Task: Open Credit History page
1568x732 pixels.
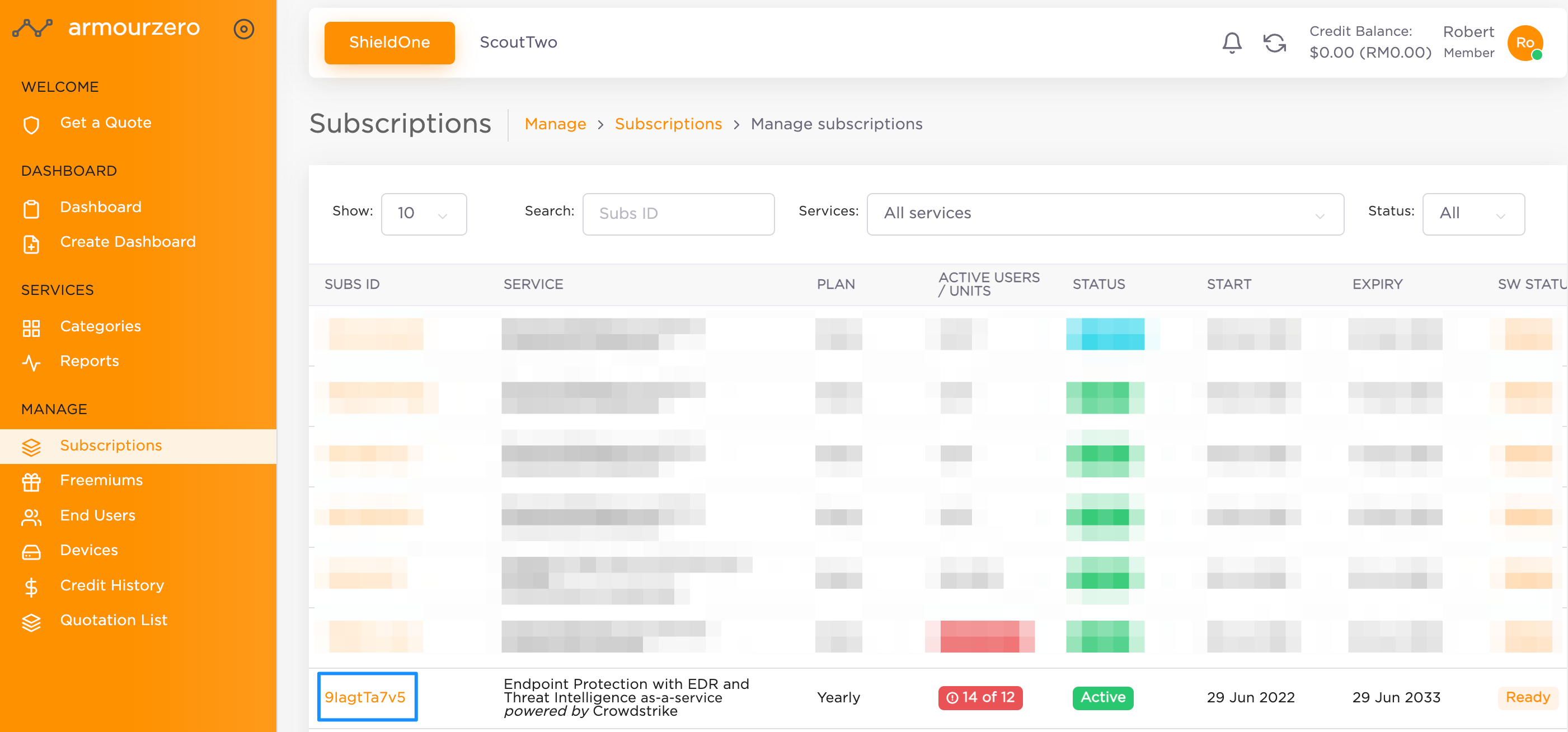Action: pos(112,585)
